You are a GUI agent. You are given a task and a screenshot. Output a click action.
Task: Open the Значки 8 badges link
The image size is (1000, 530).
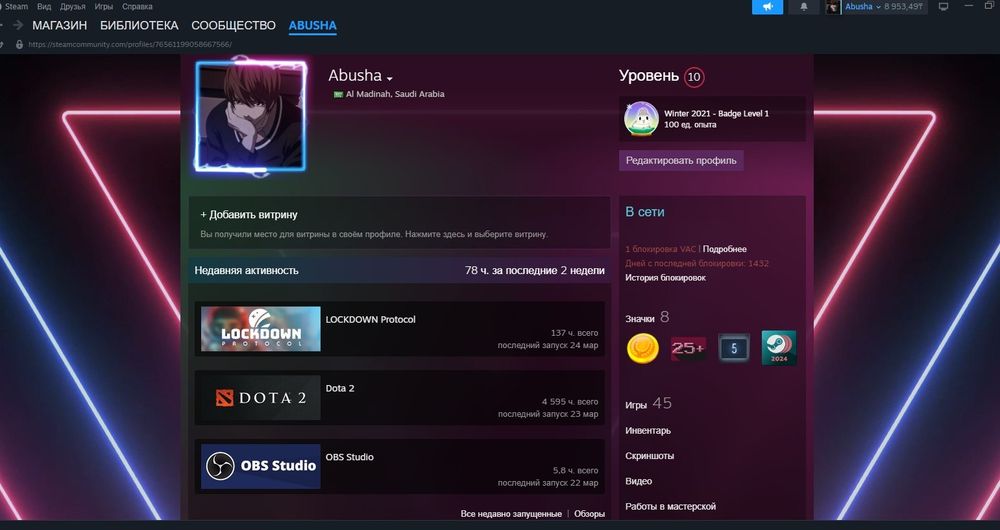647,317
